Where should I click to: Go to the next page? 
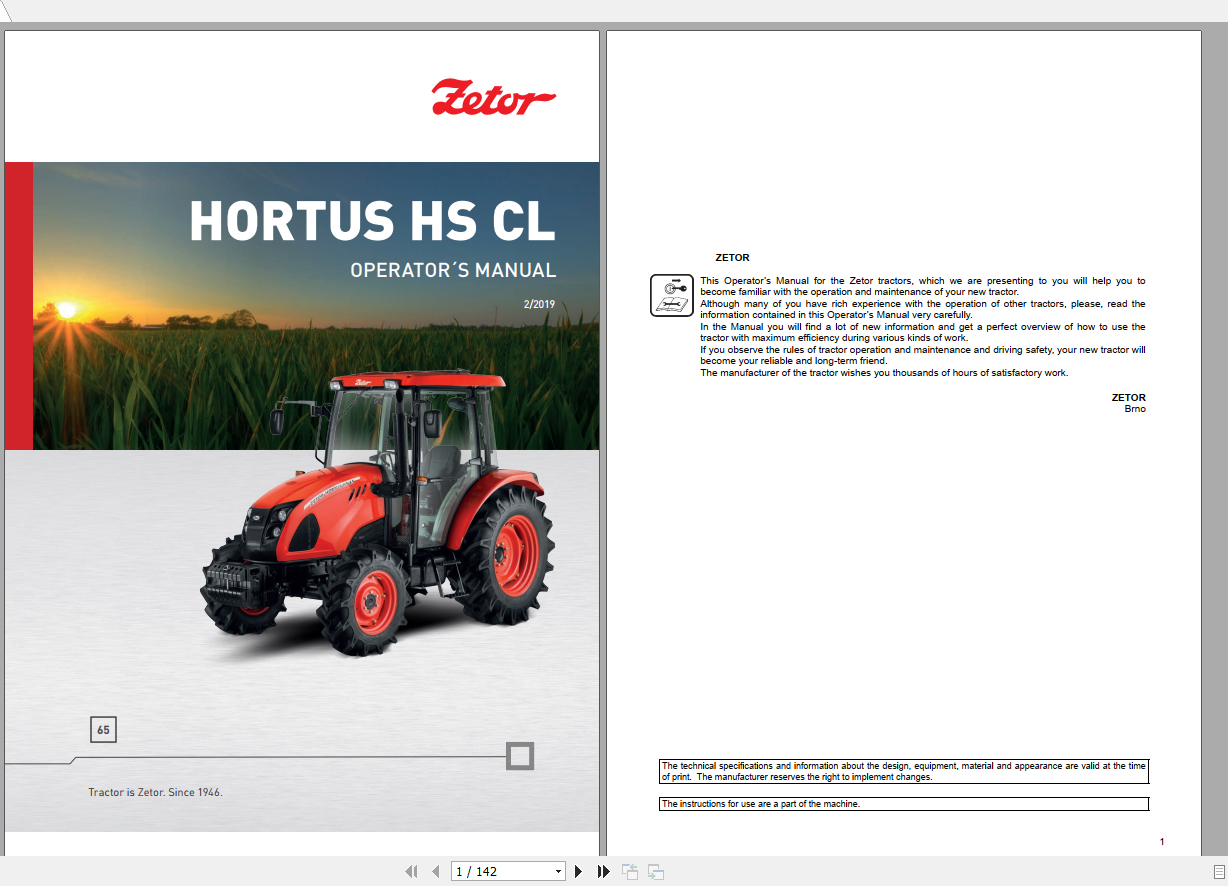tap(578, 872)
